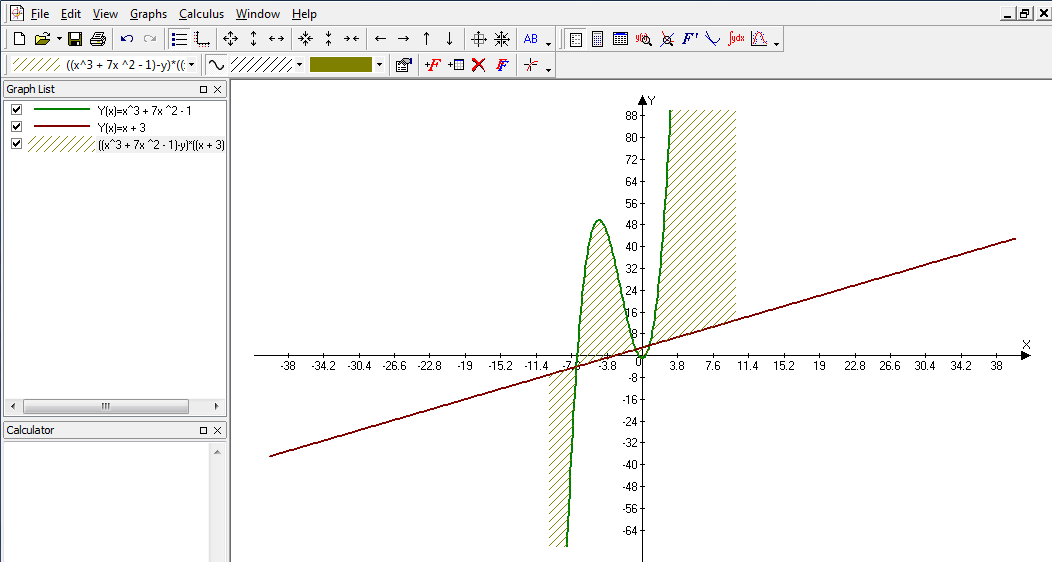Screen dimensions: 1052x562
Task: Open the hatch pattern style dropdown
Action: (299, 65)
